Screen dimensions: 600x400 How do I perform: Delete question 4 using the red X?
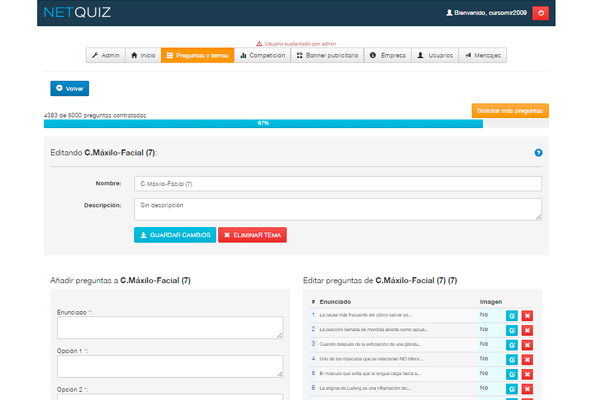[x=527, y=358]
